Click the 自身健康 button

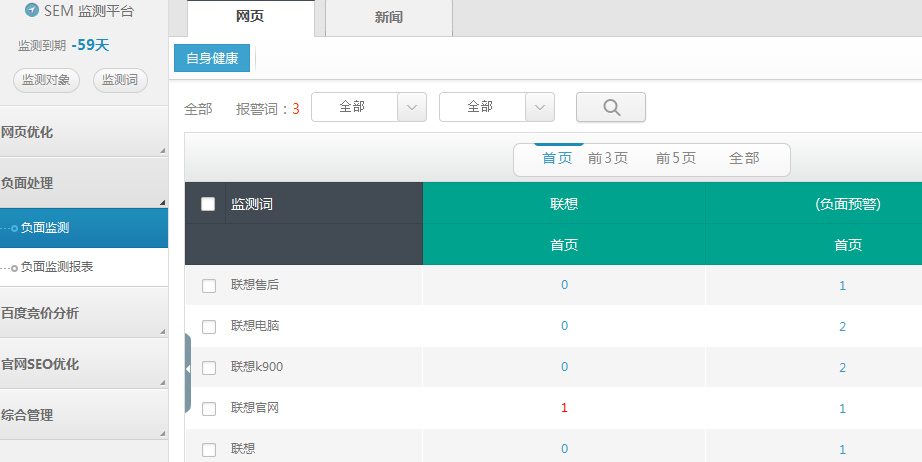coord(212,58)
